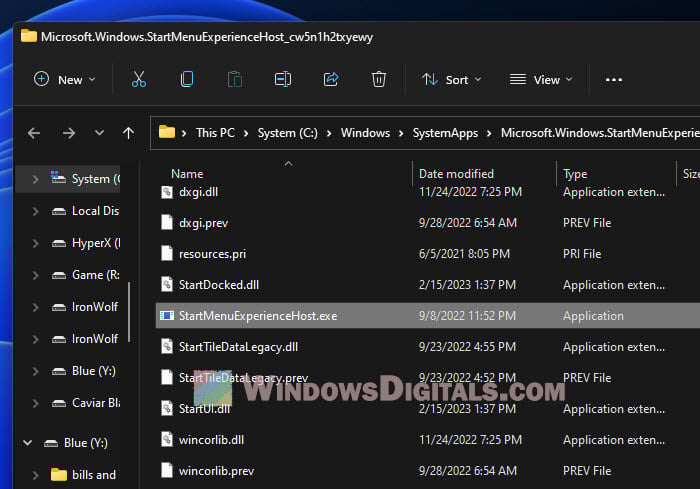Expand the Local Disk tree node
Viewport: 700px width, 489px height.
35,211
